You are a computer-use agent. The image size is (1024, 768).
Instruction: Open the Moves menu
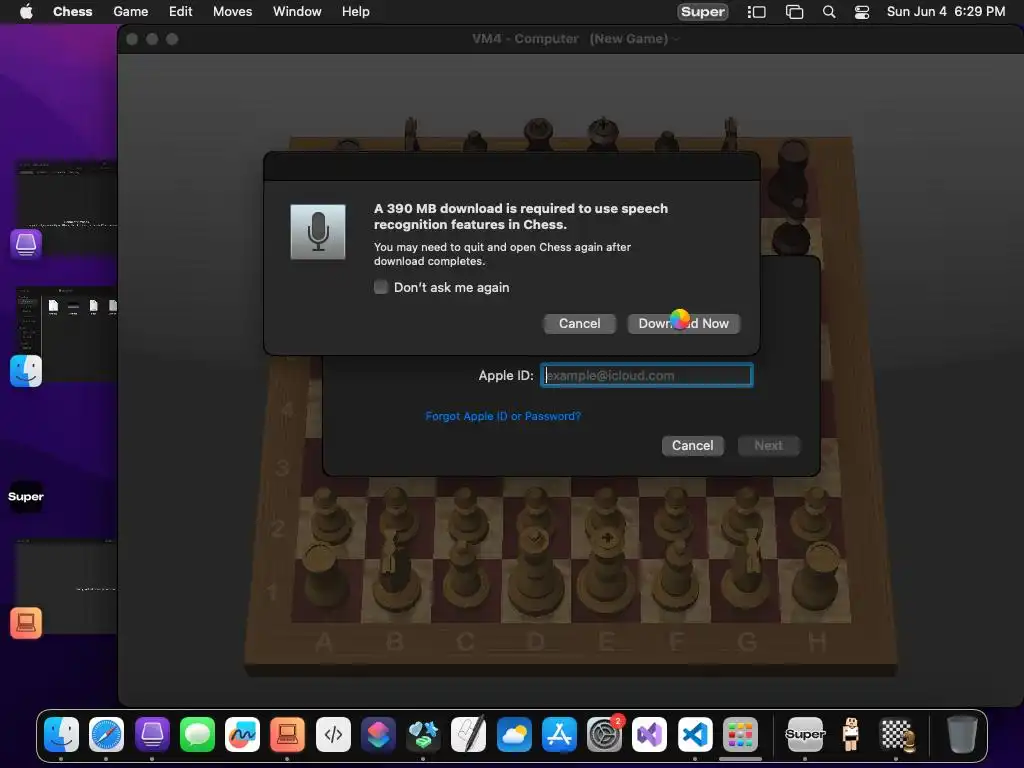[x=232, y=12]
